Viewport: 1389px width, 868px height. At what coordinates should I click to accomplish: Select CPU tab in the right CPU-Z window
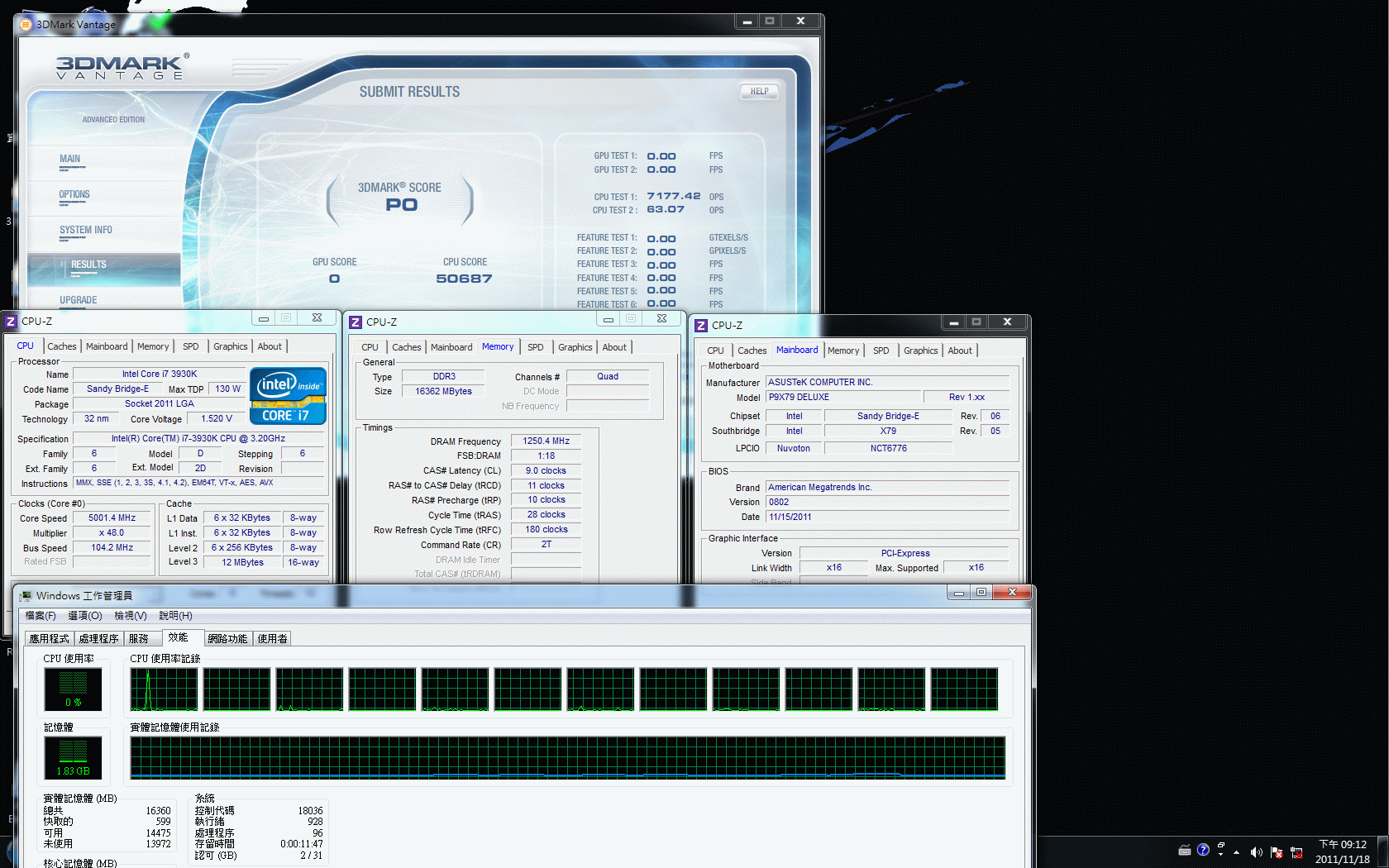coord(716,351)
